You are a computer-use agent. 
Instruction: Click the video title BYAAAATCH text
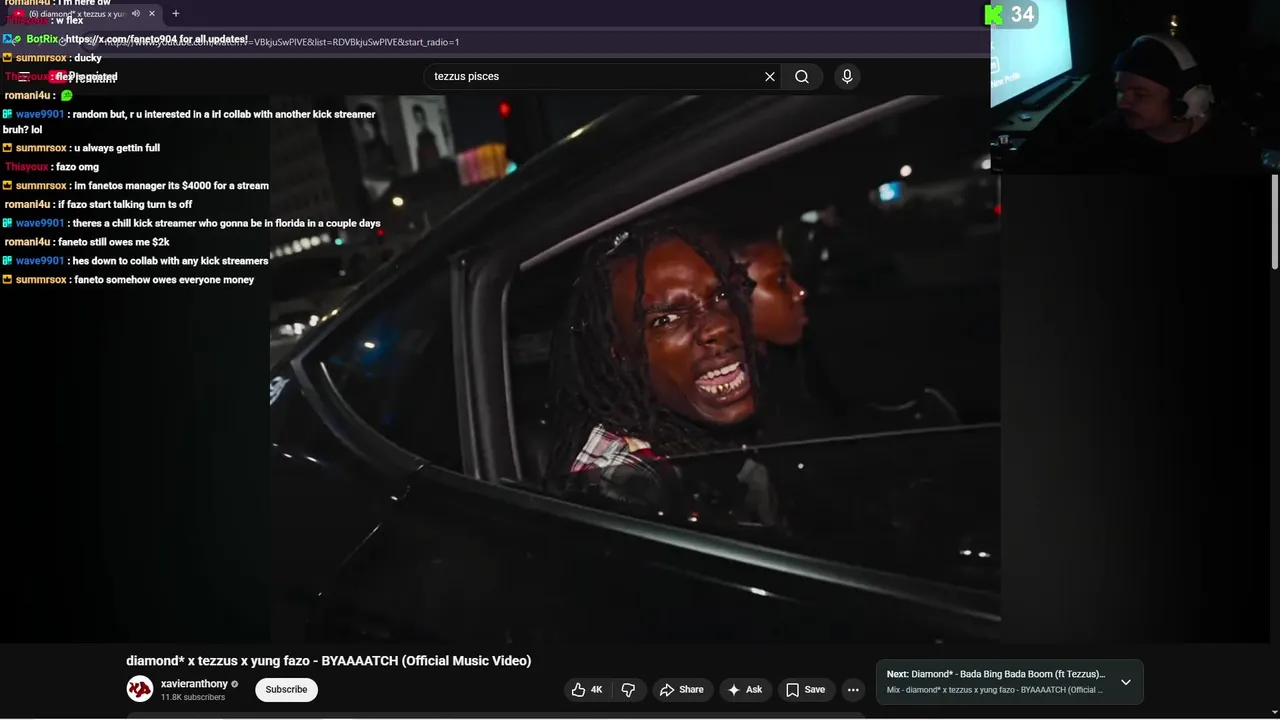328,661
